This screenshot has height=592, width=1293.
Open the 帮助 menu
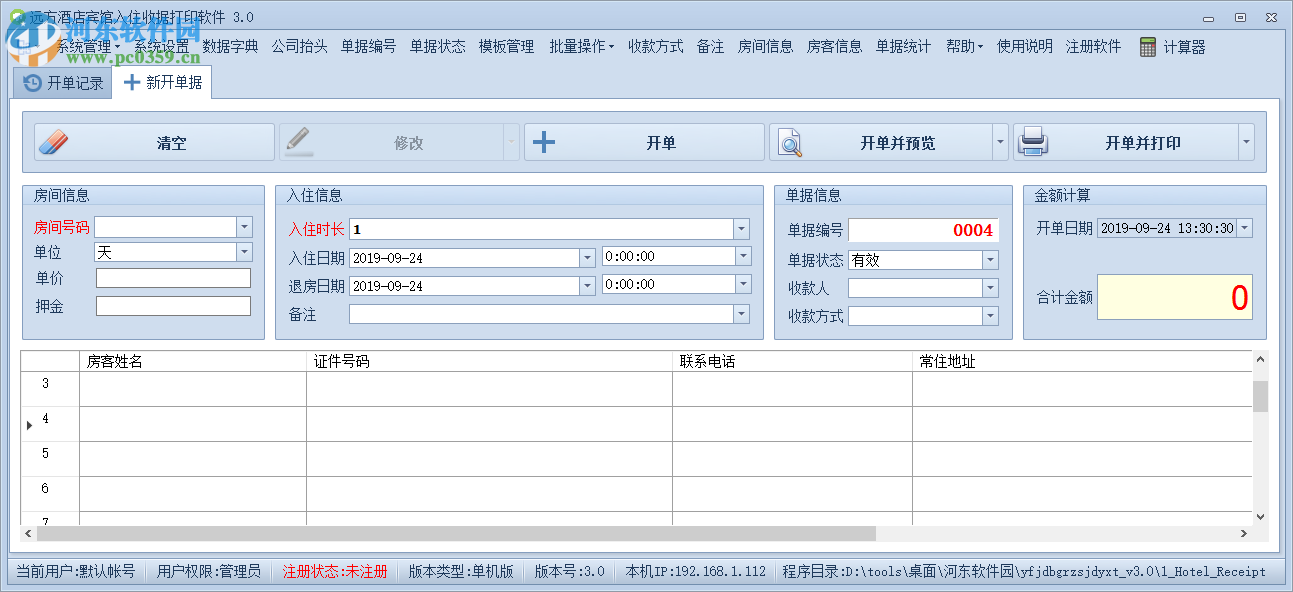pos(964,46)
